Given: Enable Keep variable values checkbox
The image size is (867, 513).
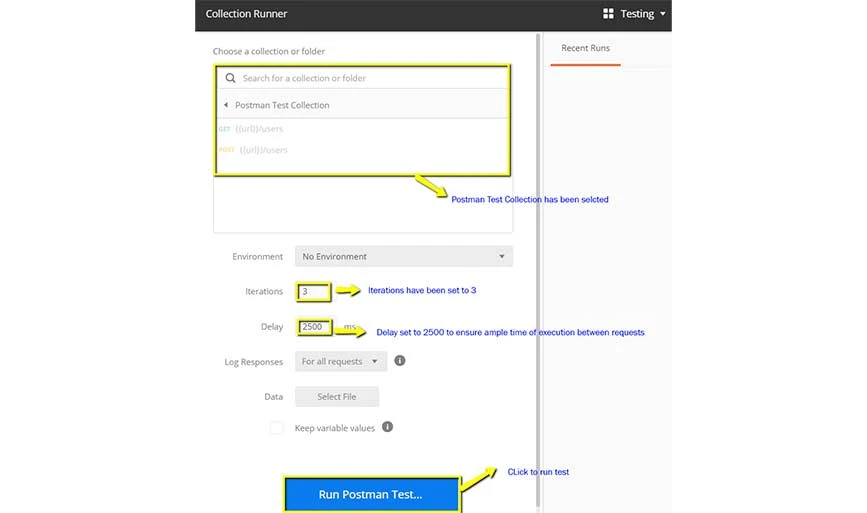Looking at the screenshot, I should point(277,428).
